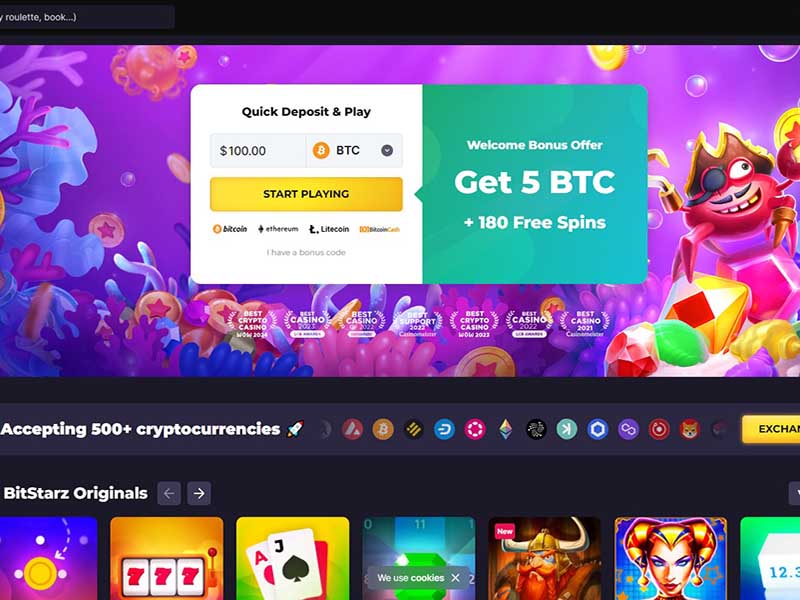800x600 pixels.
Task: Click the START PLAYING button
Action: click(x=306, y=194)
